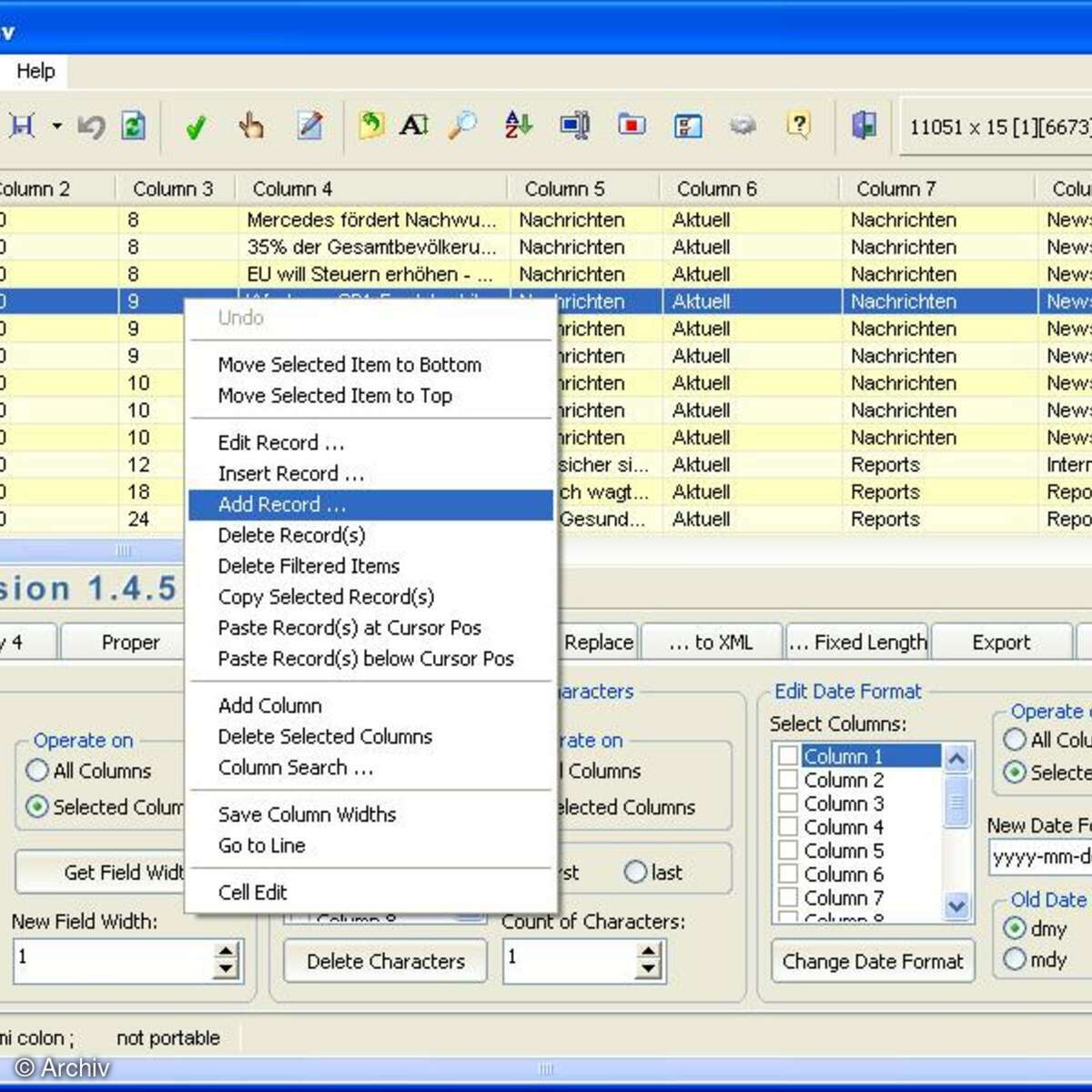Select the hand pointer tool icon
The height and width of the screenshot is (1092, 1092).
(x=252, y=126)
